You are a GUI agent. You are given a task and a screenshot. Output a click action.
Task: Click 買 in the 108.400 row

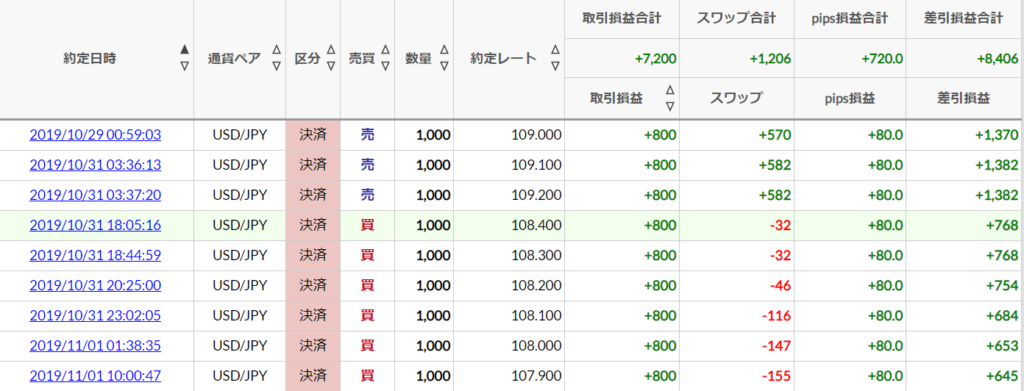coord(368,225)
